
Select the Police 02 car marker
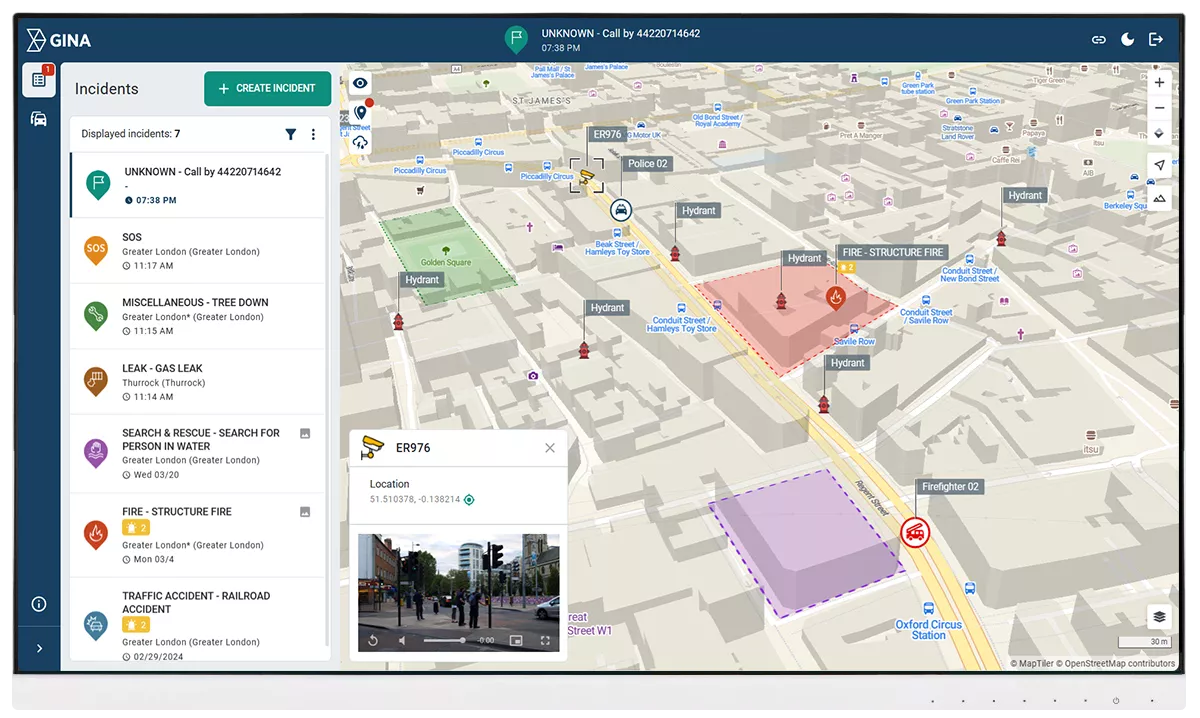[621, 209]
